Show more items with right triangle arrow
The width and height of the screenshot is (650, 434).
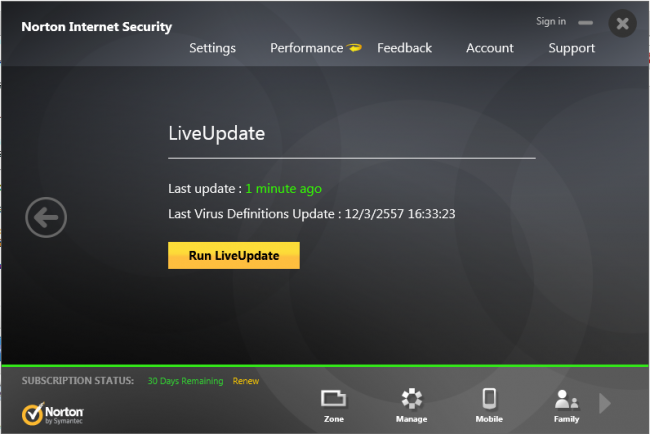coord(605,403)
